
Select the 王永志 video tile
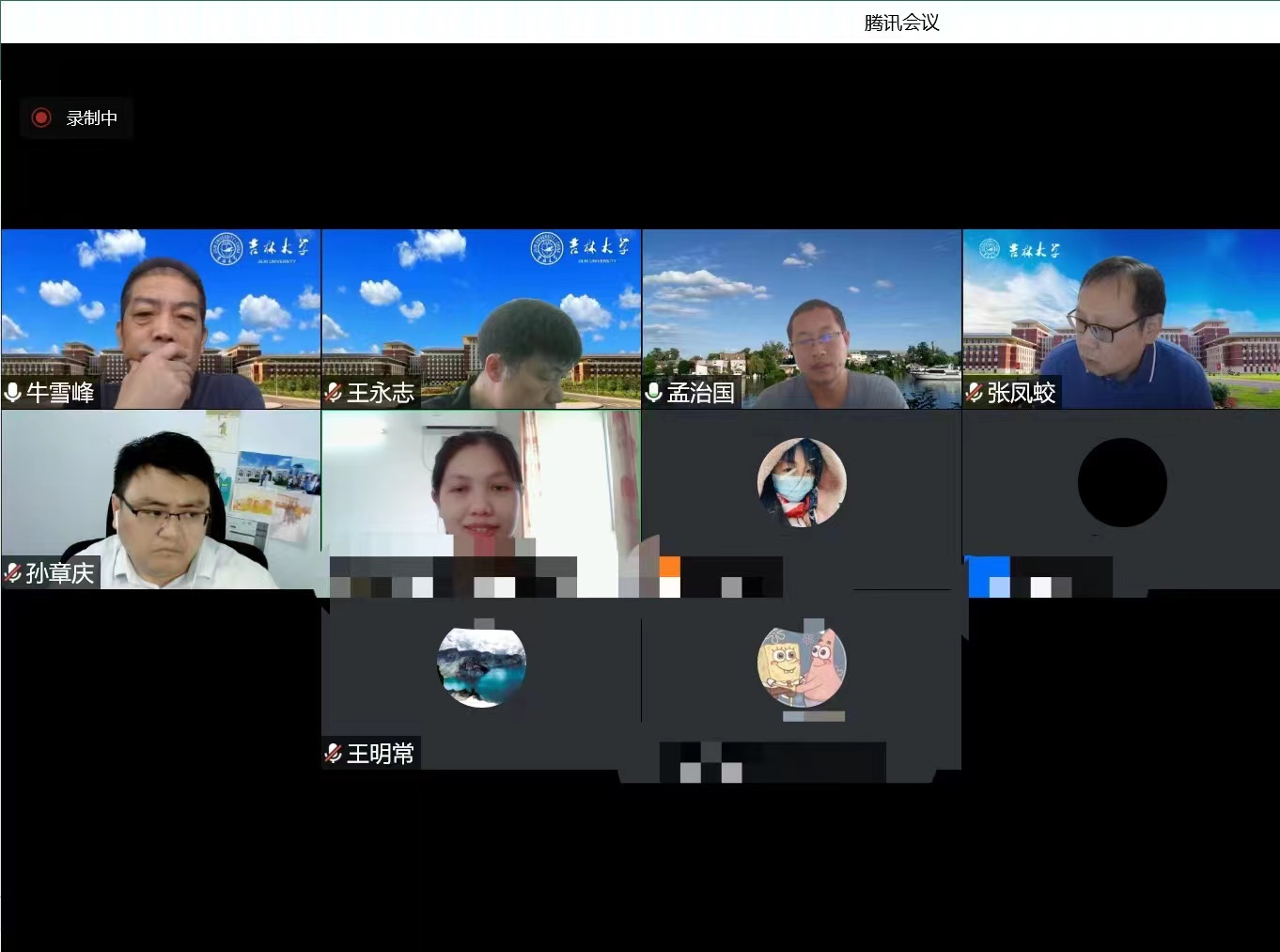click(x=481, y=310)
